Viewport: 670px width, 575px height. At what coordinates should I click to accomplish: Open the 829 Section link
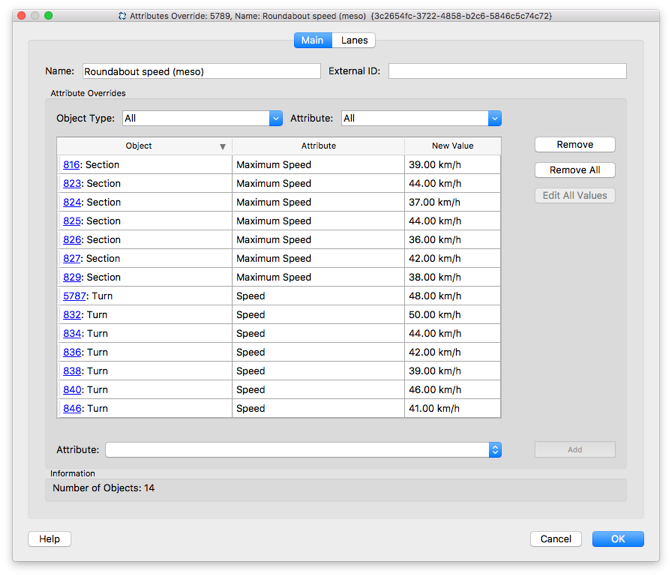pyautogui.click(x=72, y=277)
